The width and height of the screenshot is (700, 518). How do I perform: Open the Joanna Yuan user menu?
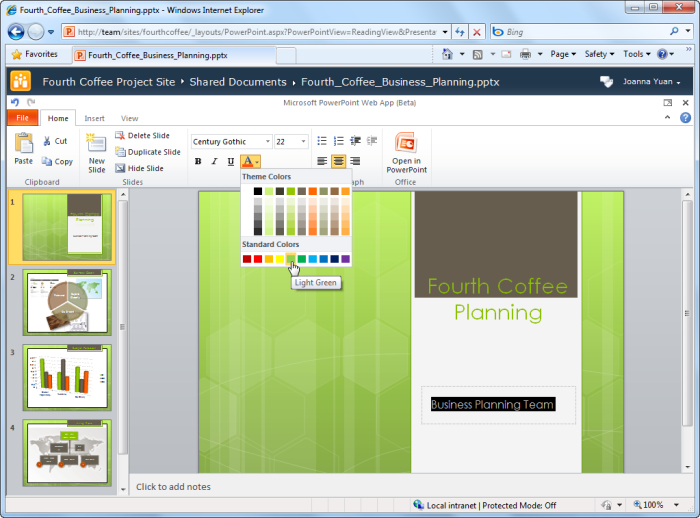point(651,82)
